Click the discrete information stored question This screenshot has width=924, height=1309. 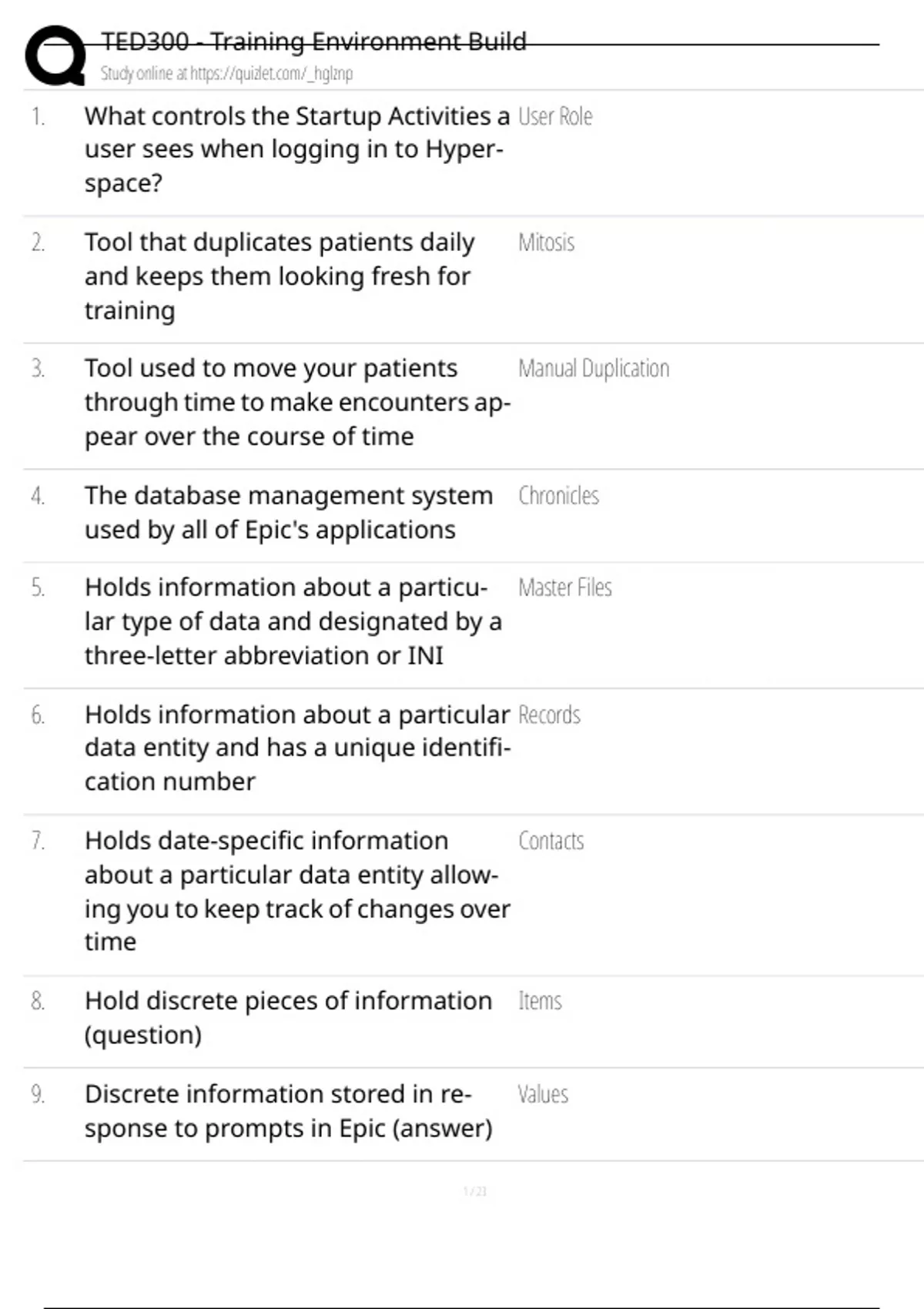coord(289,1111)
